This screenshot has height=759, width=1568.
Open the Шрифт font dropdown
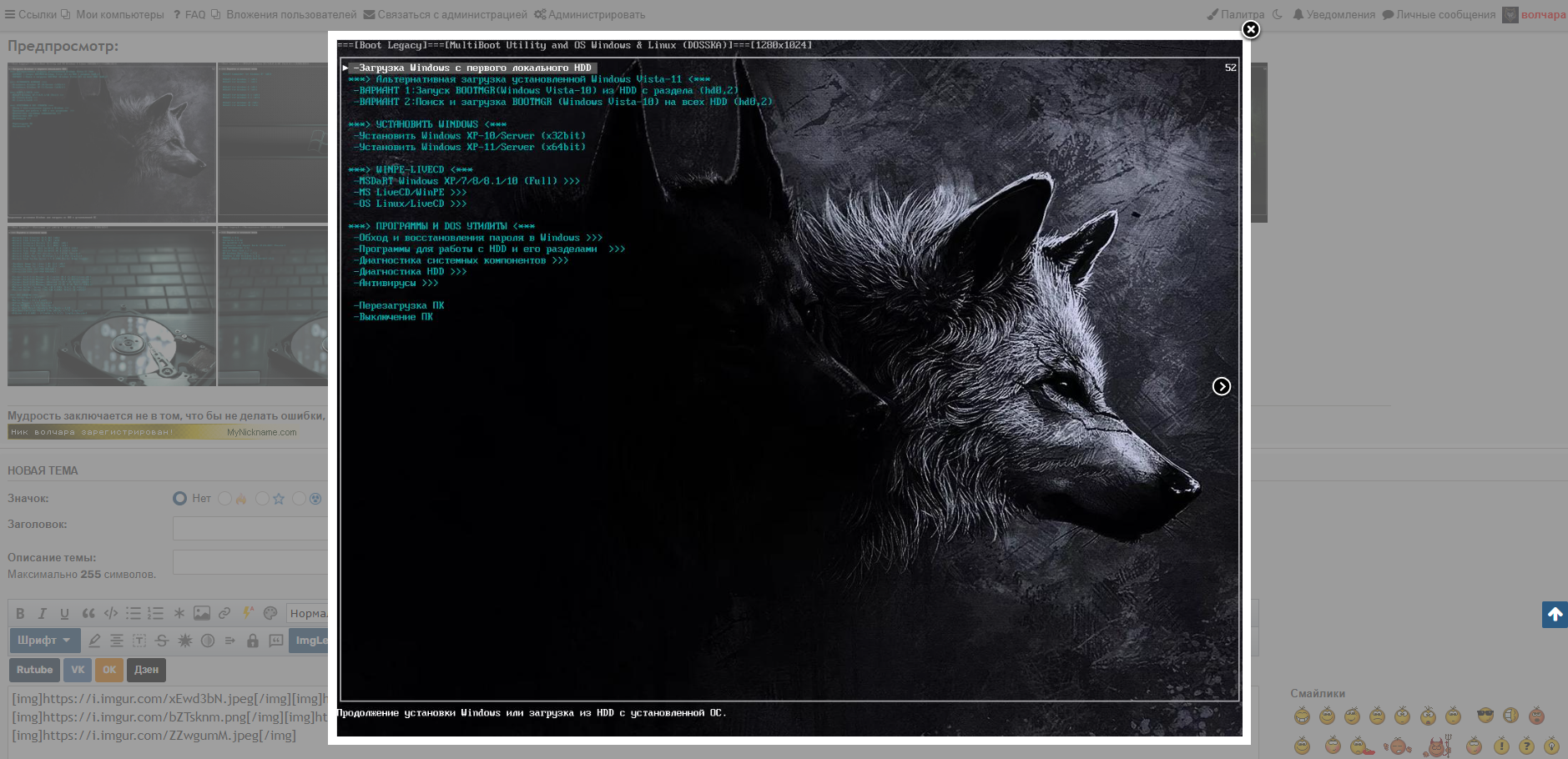[x=44, y=641]
